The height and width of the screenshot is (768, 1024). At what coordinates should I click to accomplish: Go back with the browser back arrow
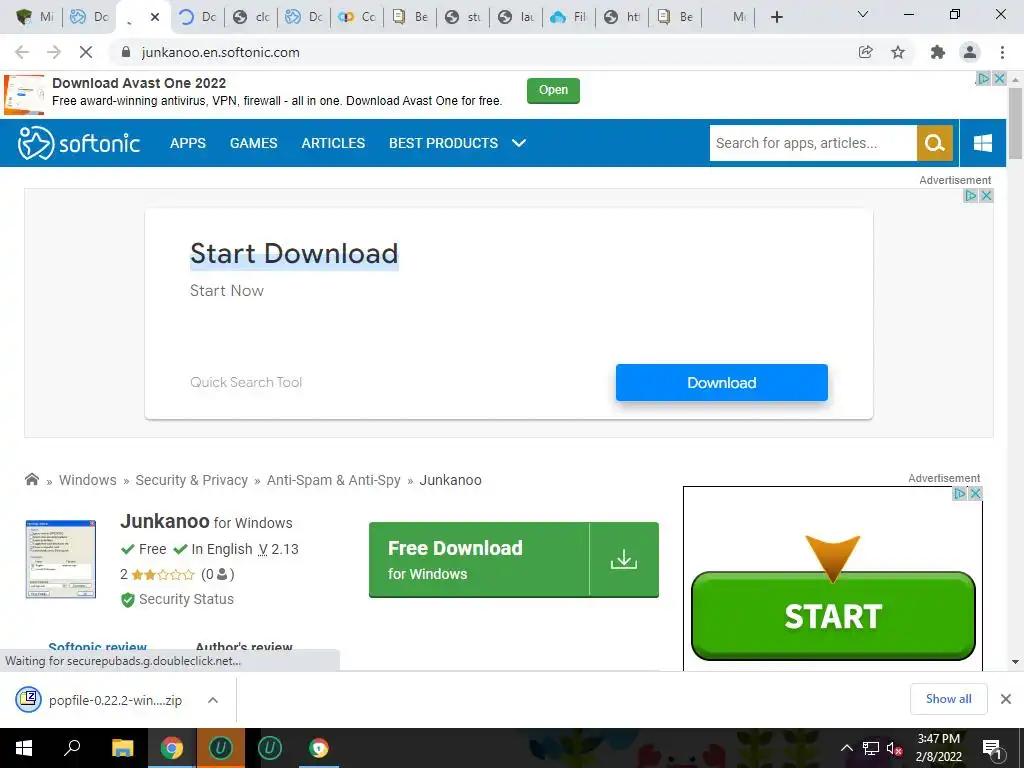[x=22, y=52]
